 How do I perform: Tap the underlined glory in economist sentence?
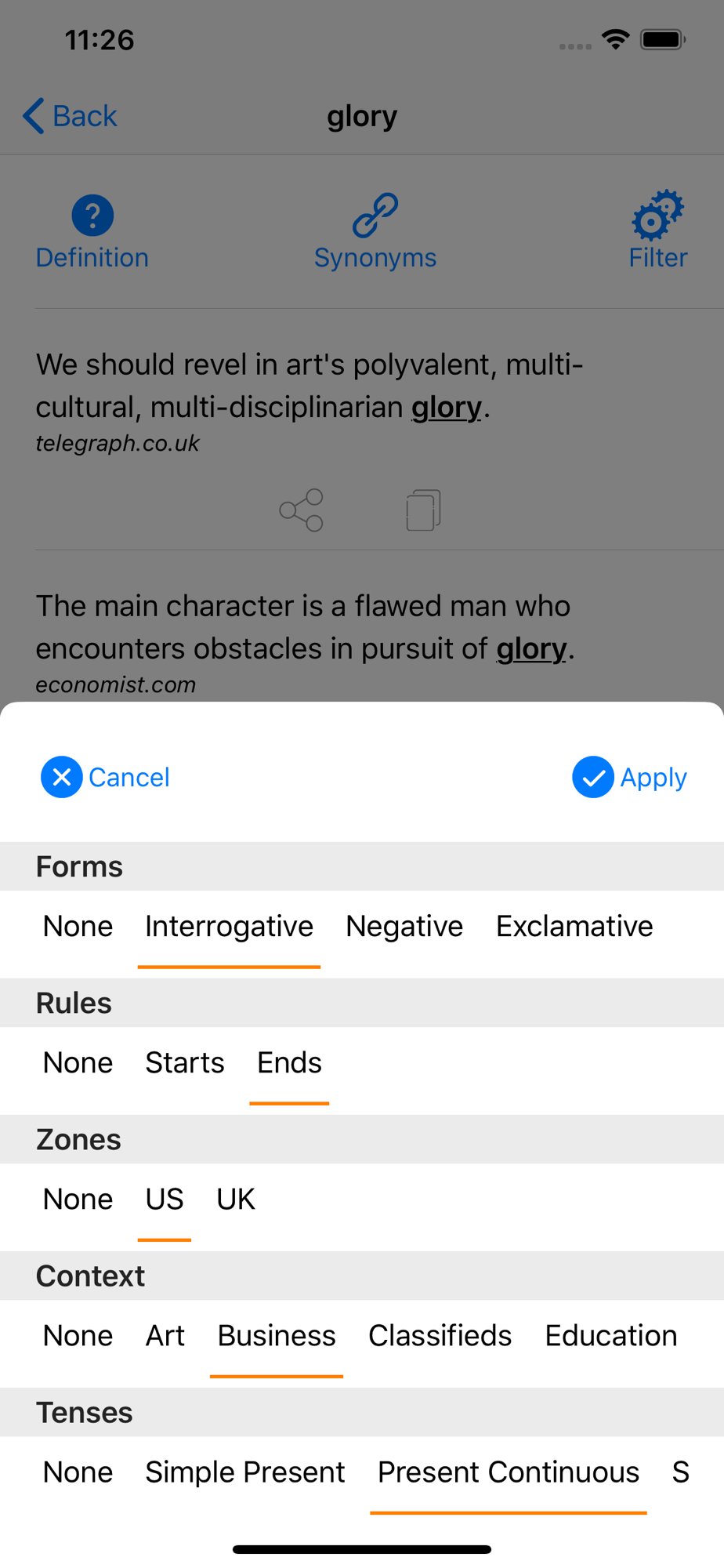click(x=531, y=649)
